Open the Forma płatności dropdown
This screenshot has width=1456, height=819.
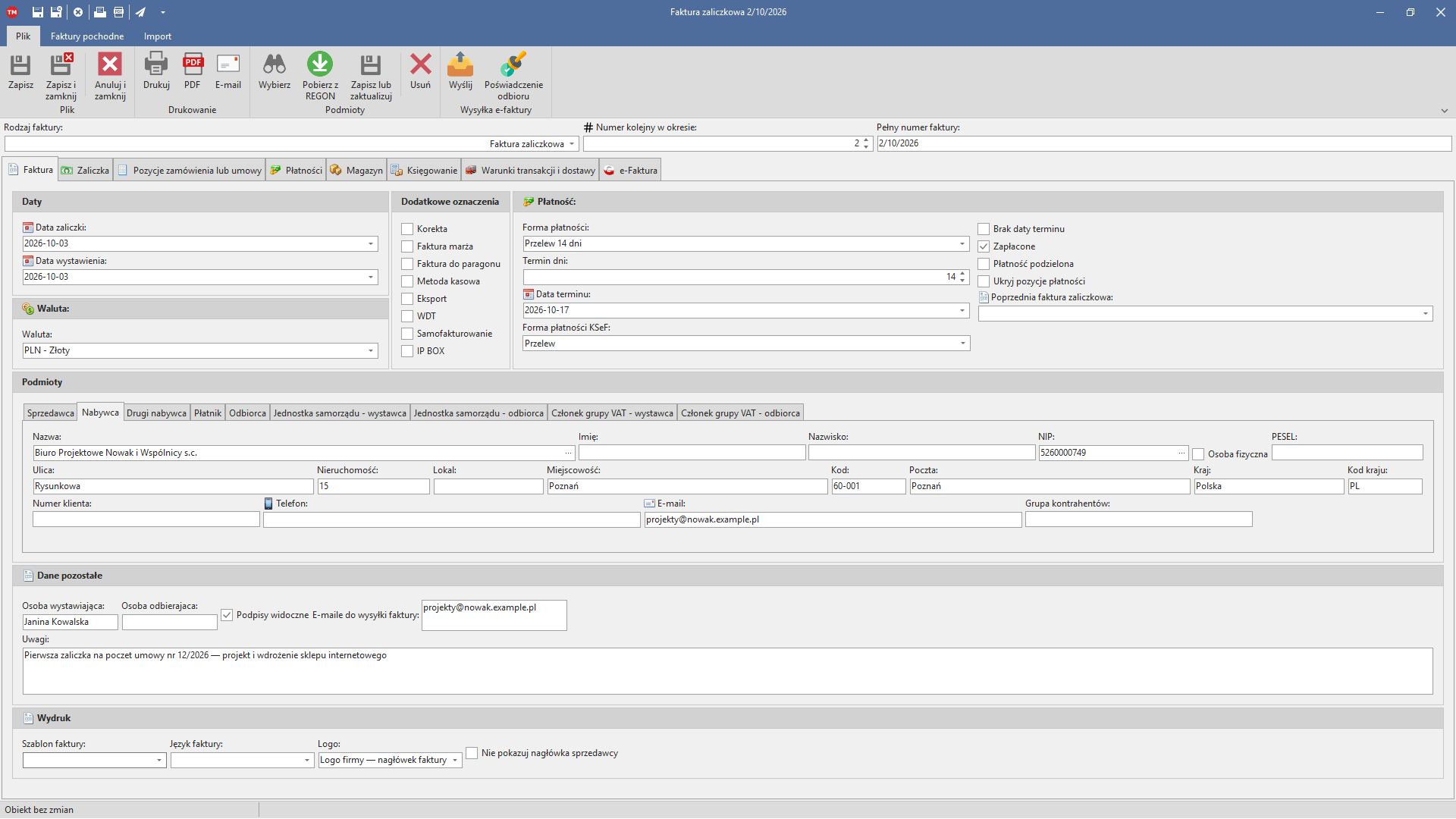point(962,243)
